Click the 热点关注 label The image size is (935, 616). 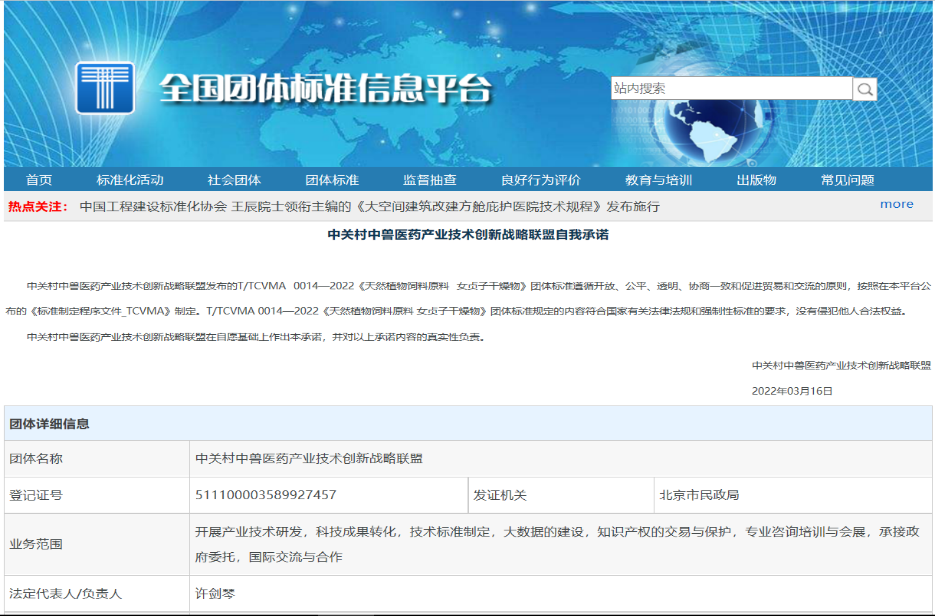(x=38, y=206)
